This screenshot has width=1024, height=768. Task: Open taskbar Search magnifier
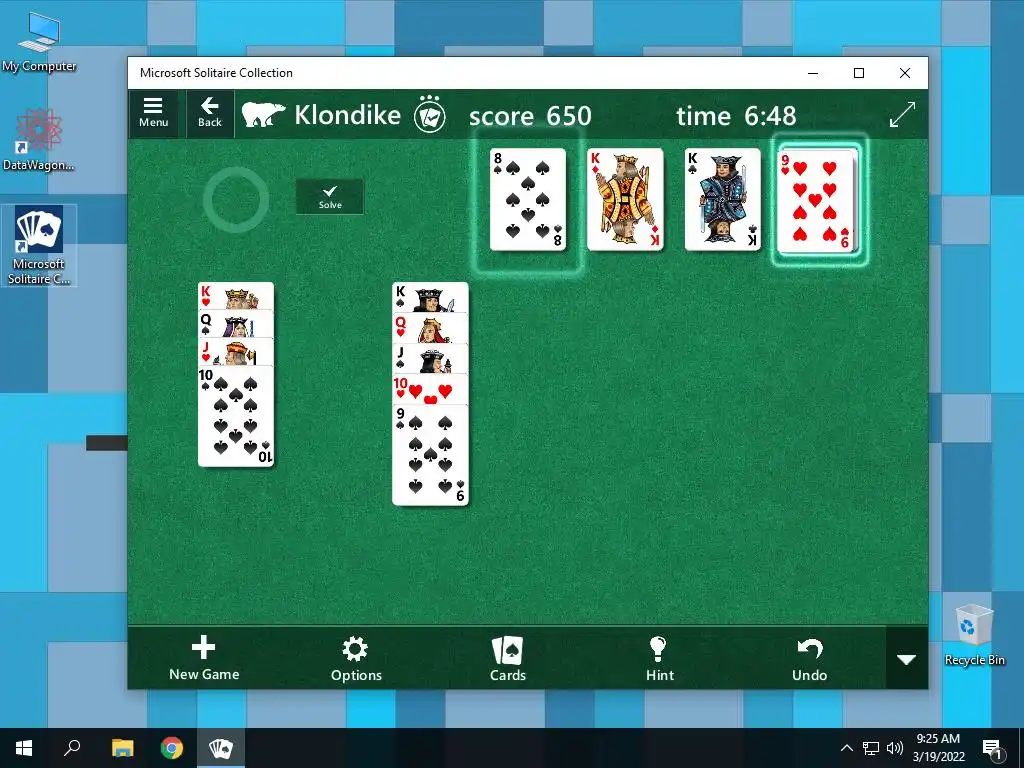pyautogui.click(x=72, y=748)
